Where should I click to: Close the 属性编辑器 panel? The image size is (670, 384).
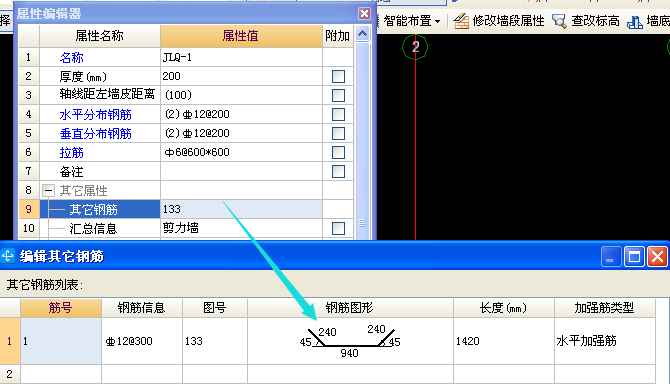click(364, 14)
